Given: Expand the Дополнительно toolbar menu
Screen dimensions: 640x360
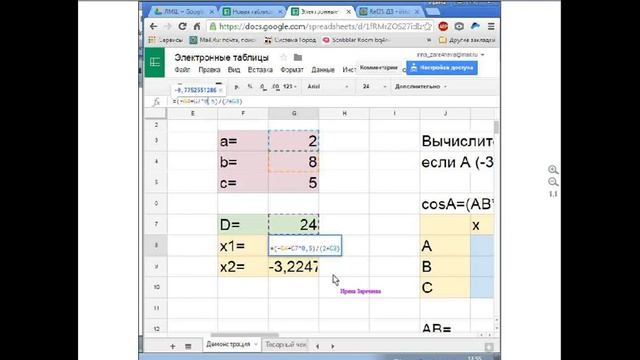Looking at the screenshot, I should (x=420, y=87).
